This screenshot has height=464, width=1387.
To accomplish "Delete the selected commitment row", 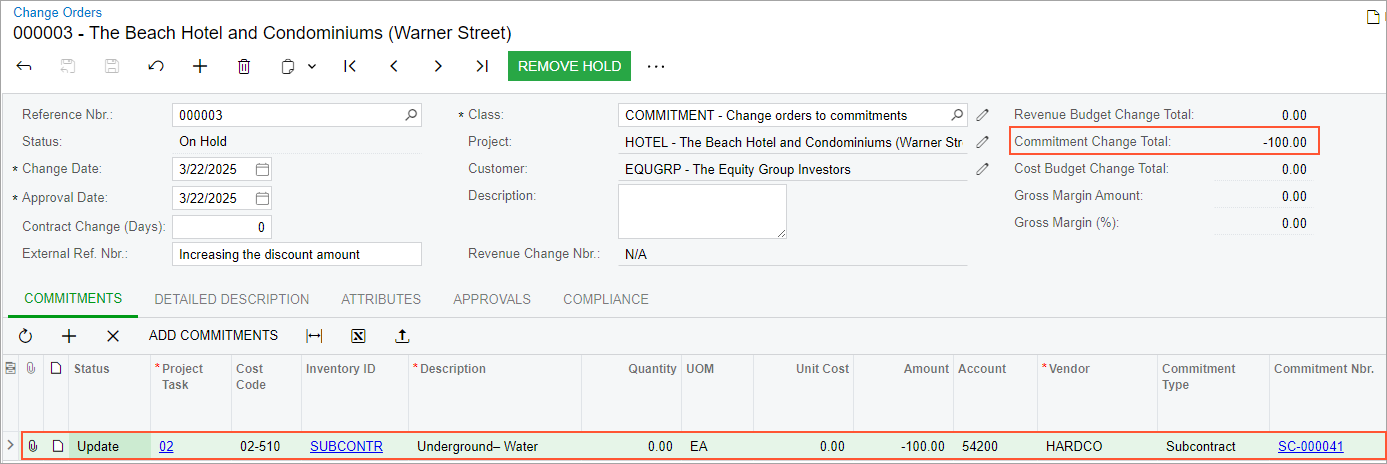I will point(113,336).
